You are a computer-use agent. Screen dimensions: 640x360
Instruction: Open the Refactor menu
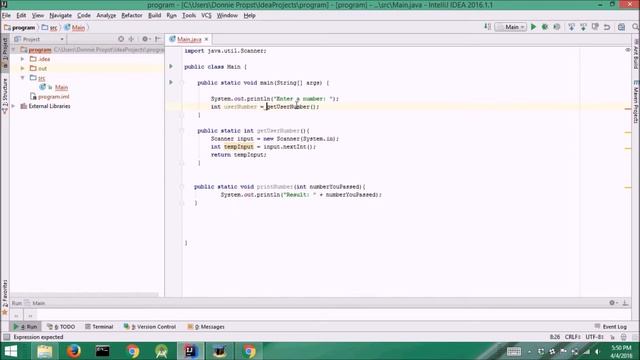pos(132,16)
